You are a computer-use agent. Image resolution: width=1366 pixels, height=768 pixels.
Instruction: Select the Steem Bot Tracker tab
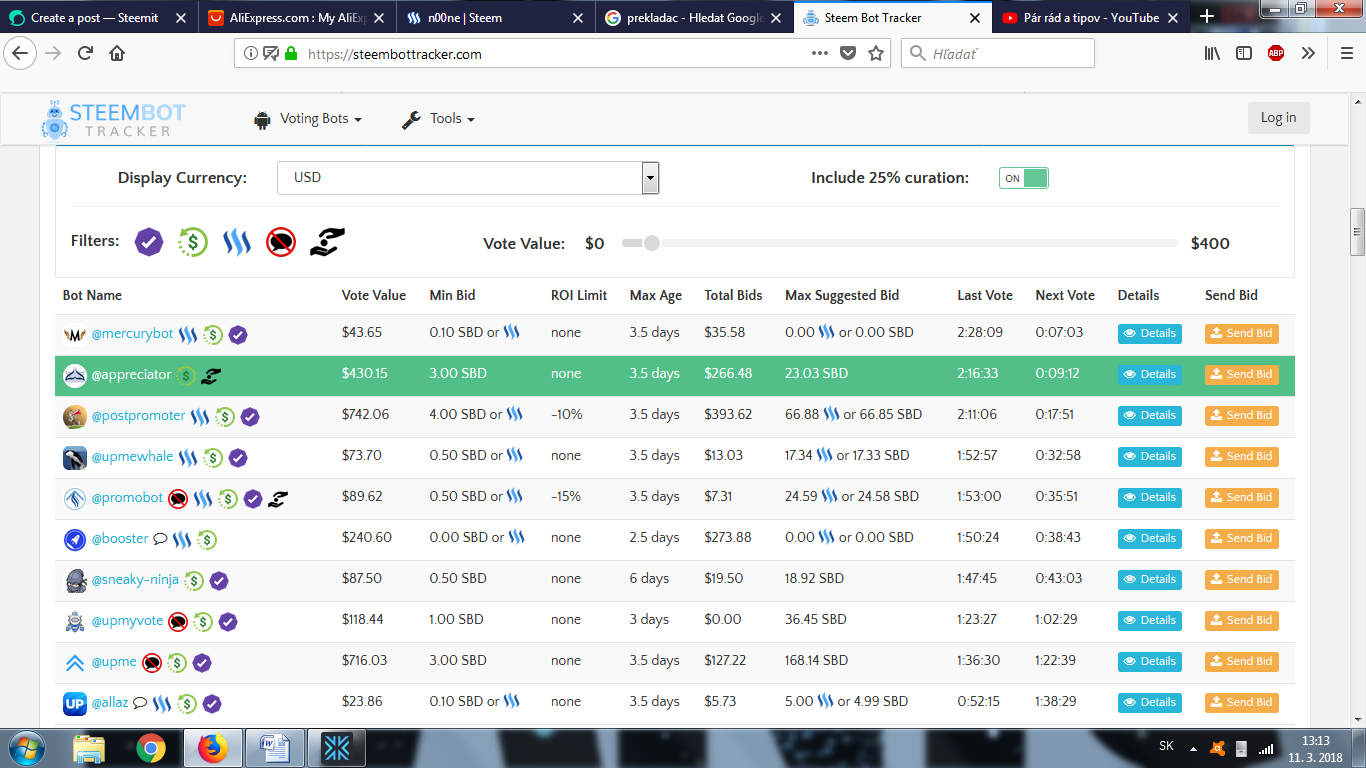pyautogui.click(x=893, y=17)
